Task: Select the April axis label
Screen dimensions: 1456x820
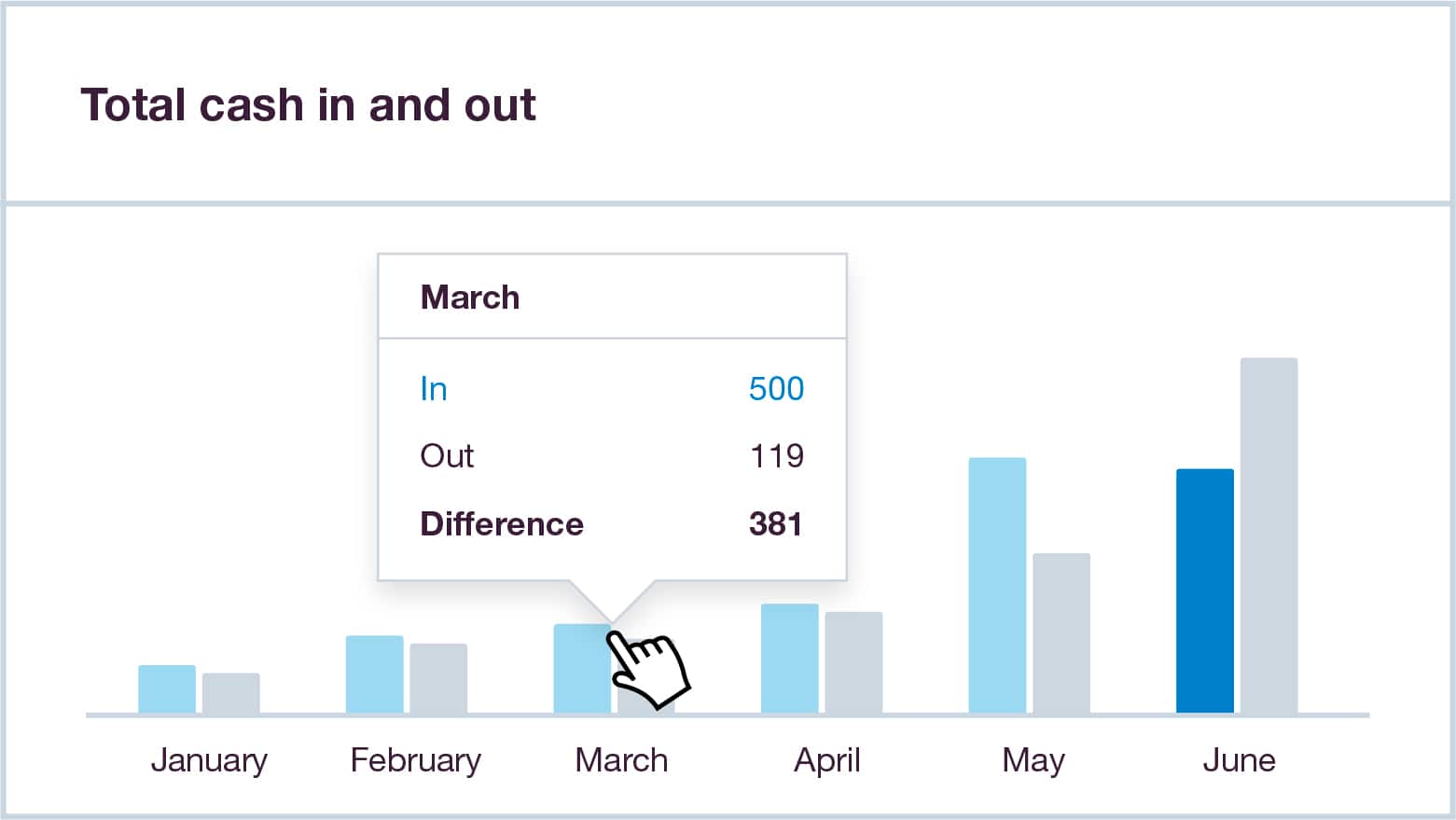Action: (827, 760)
